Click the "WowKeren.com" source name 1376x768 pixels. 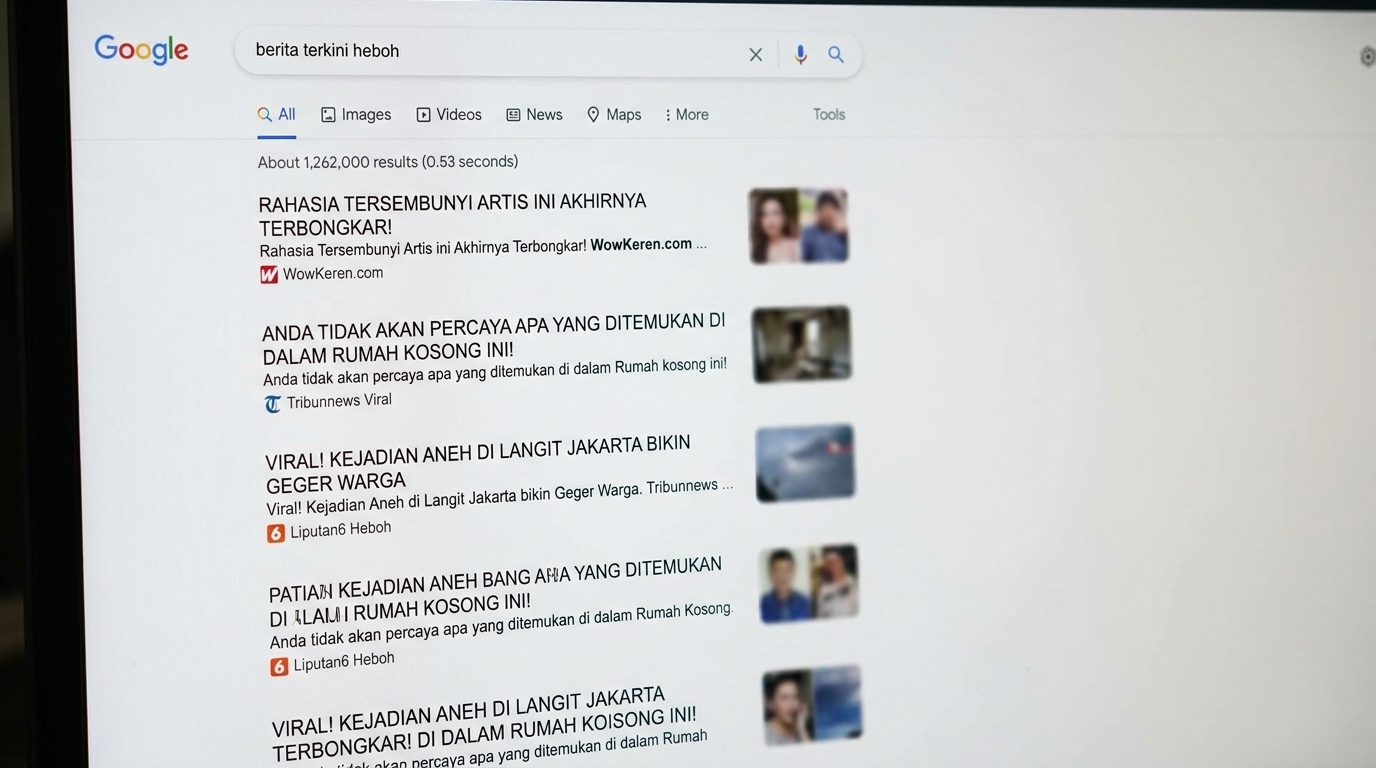click(x=333, y=273)
